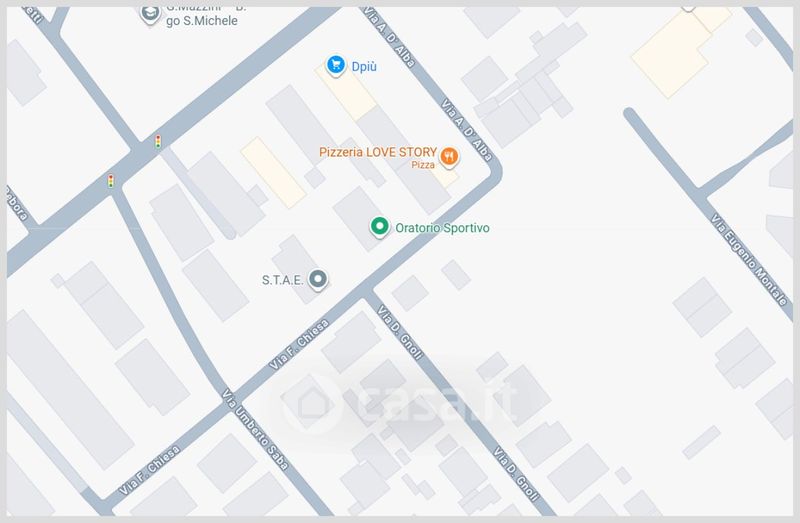Open the Dpiù place label
The height and width of the screenshot is (523, 800).
point(364,66)
